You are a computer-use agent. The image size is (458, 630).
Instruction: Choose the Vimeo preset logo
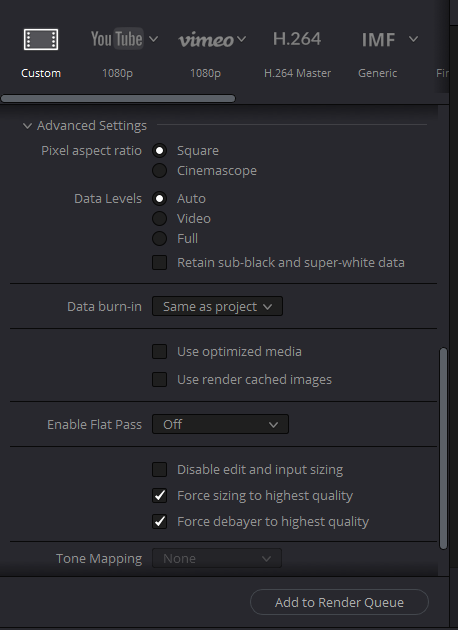tap(206, 39)
